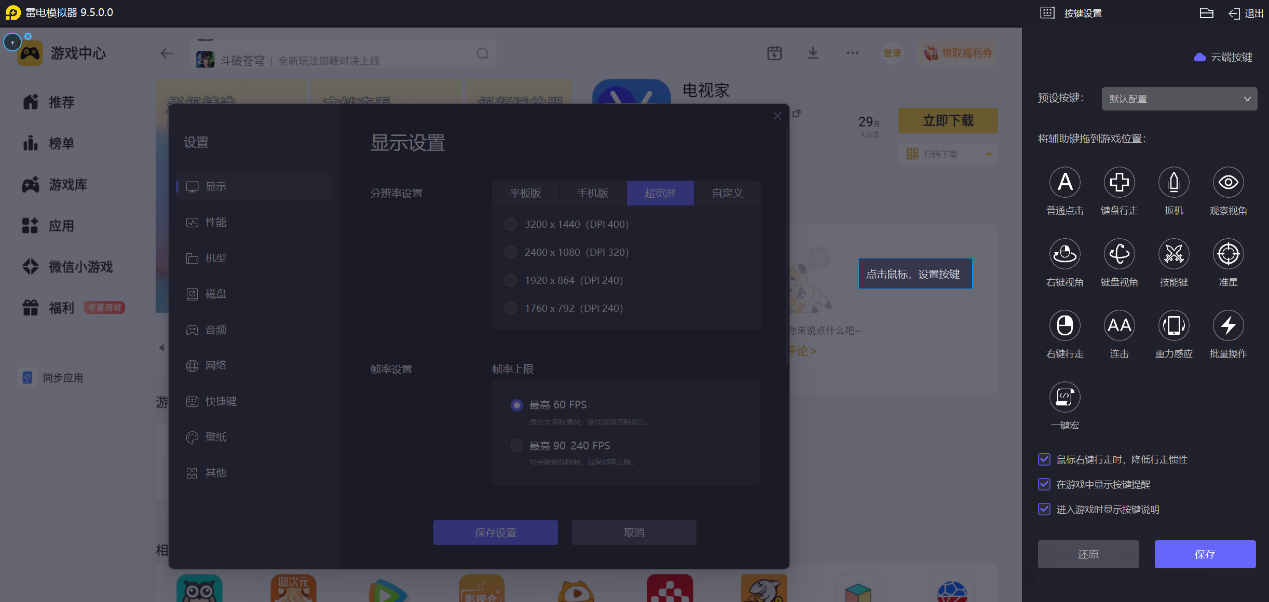
Task: Select the 连击 (AA) combo icon
Action: 1119,325
